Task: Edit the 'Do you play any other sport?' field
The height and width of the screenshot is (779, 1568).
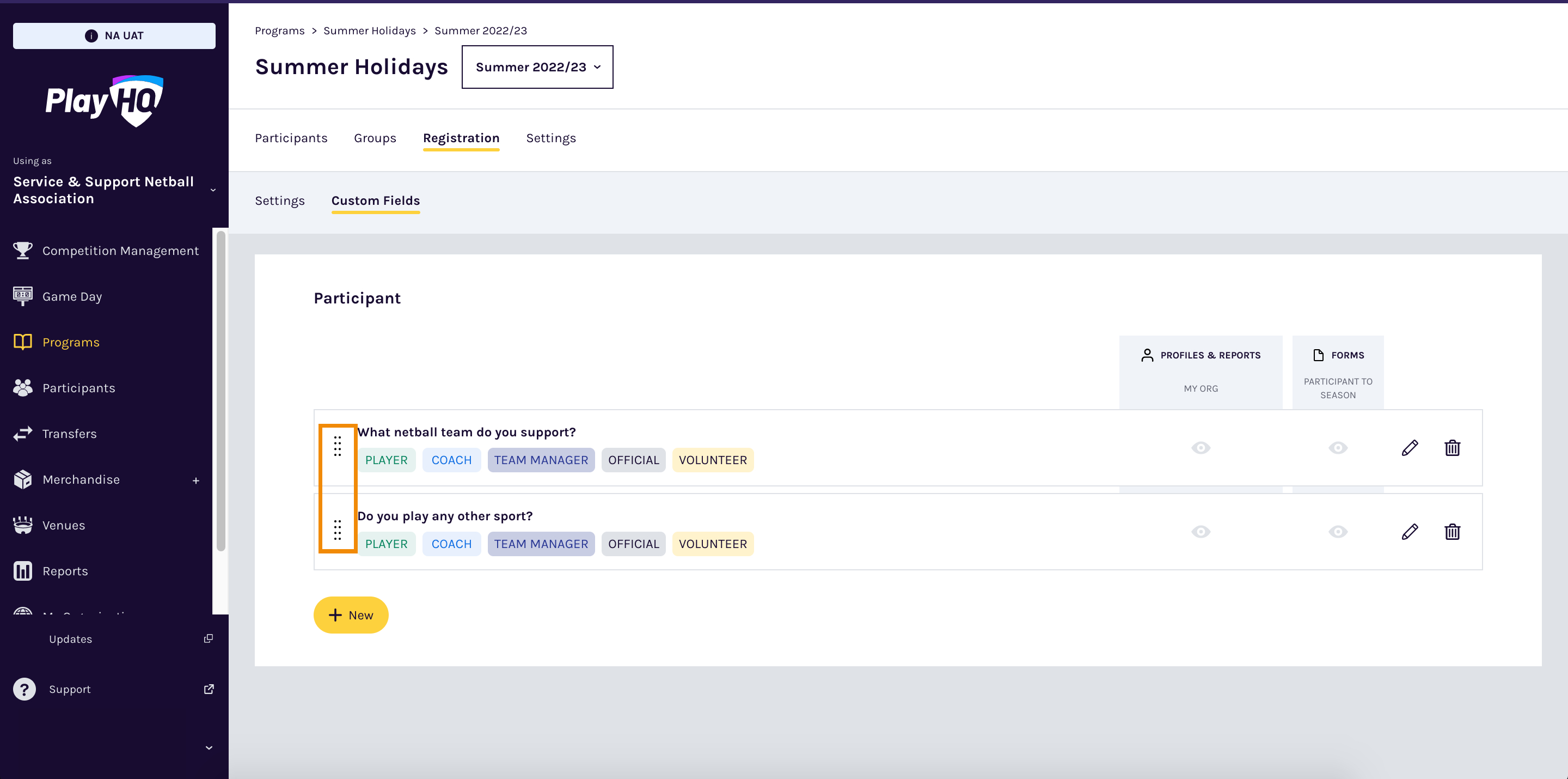Action: (x=1409, y=532)
